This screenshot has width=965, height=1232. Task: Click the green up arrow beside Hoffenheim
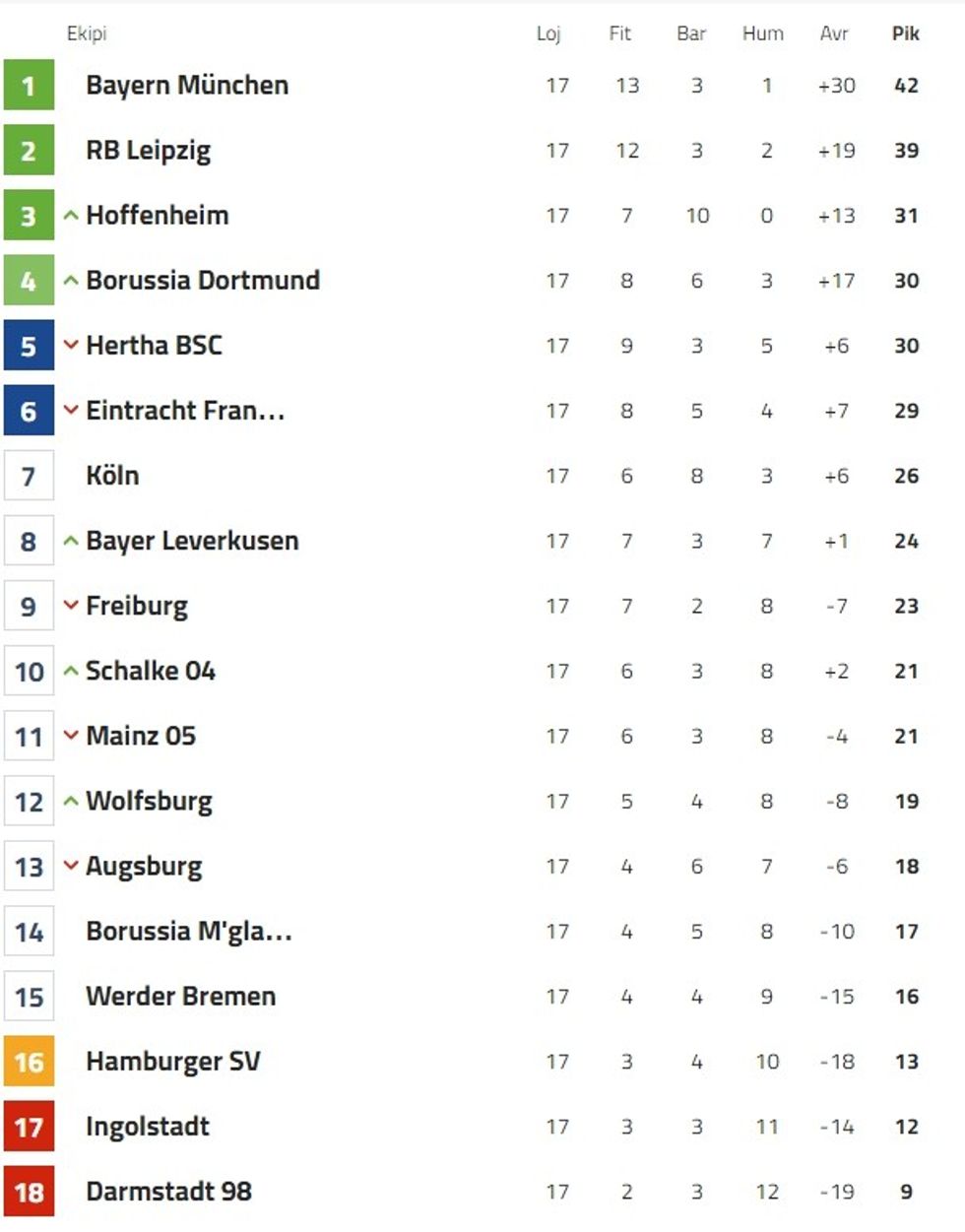coord(71,216)
